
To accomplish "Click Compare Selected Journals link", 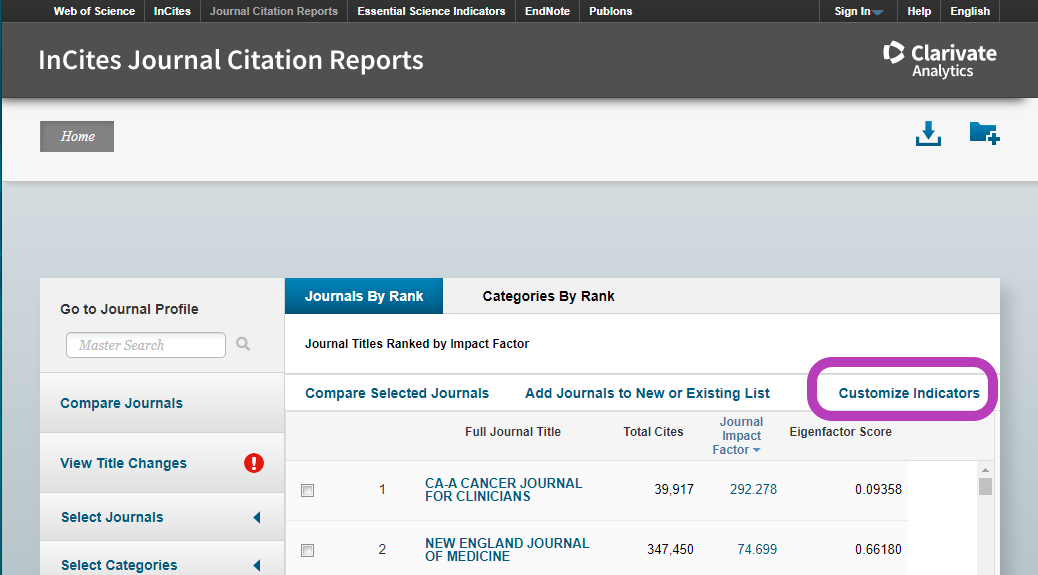I will 397,393.
